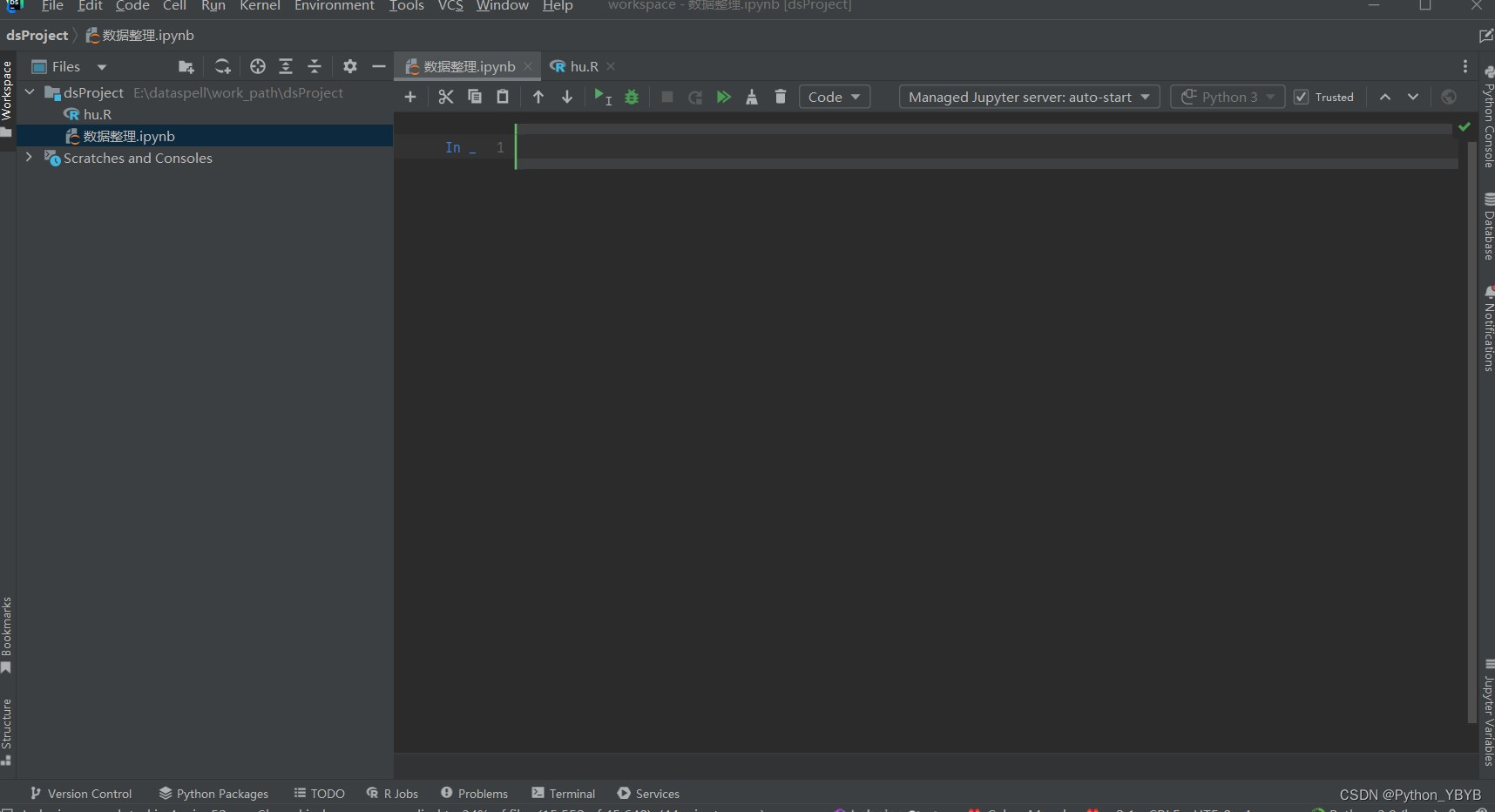
Task: Open Jupyter Variables side panel
Action: [1488, 713]
